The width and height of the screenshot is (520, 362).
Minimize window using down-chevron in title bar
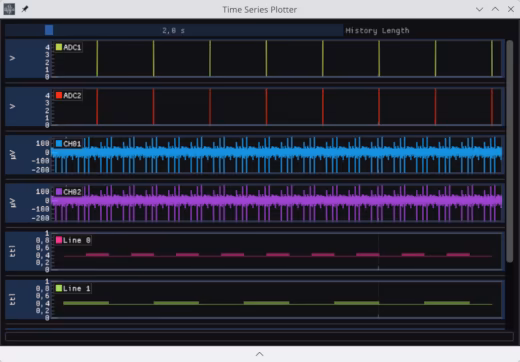pyautogui.click(x=479, y=9)
